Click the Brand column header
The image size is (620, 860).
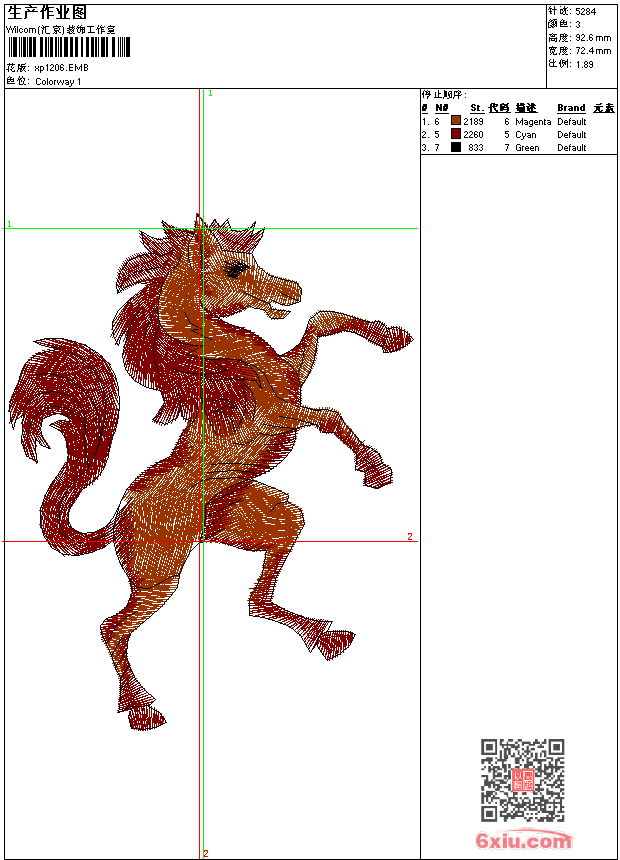tap(571, 108)
